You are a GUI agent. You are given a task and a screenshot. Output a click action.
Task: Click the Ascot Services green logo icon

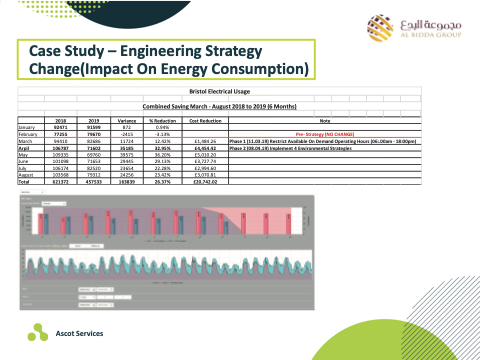(x=38, y=332)
